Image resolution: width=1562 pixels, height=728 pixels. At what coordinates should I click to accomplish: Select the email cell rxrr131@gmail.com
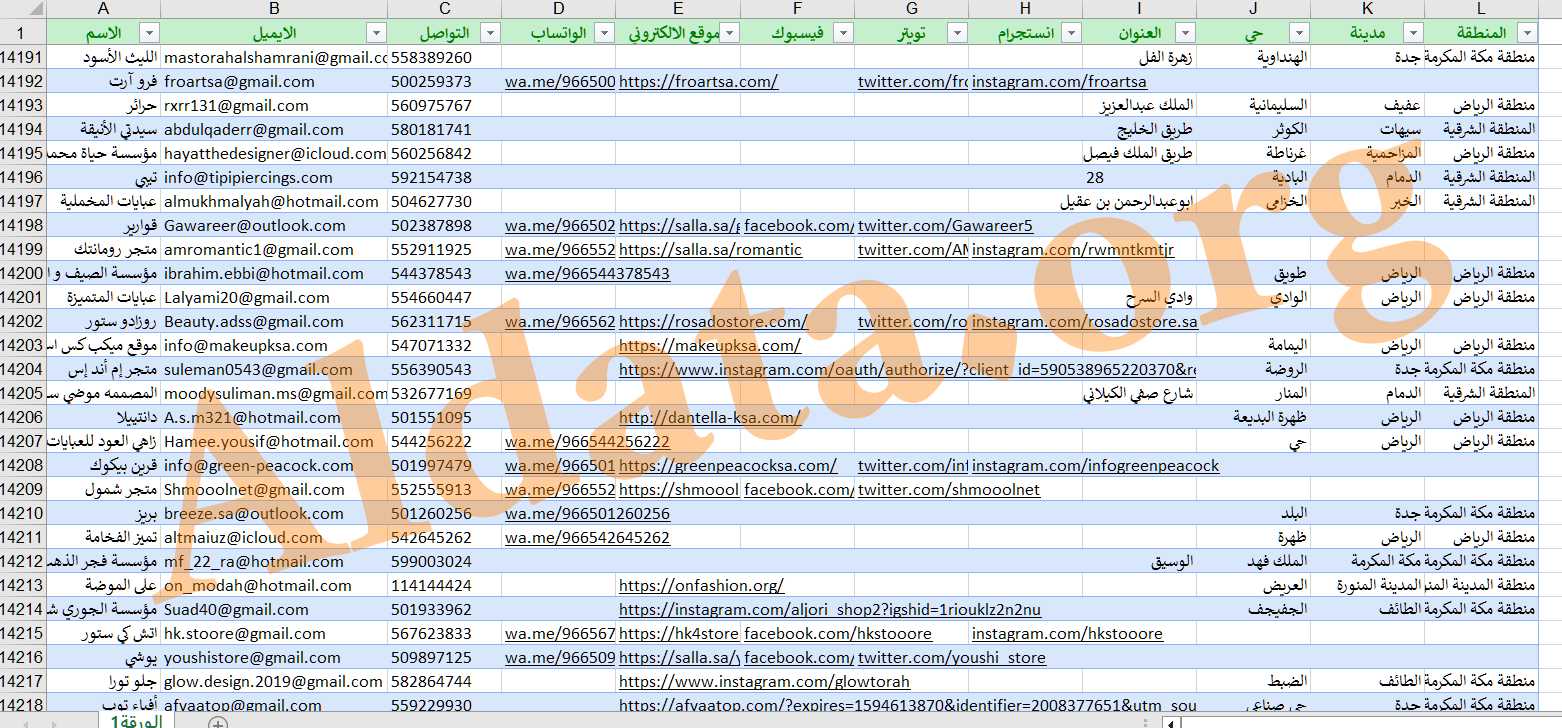pyautogui.click(x=275, y=105)
